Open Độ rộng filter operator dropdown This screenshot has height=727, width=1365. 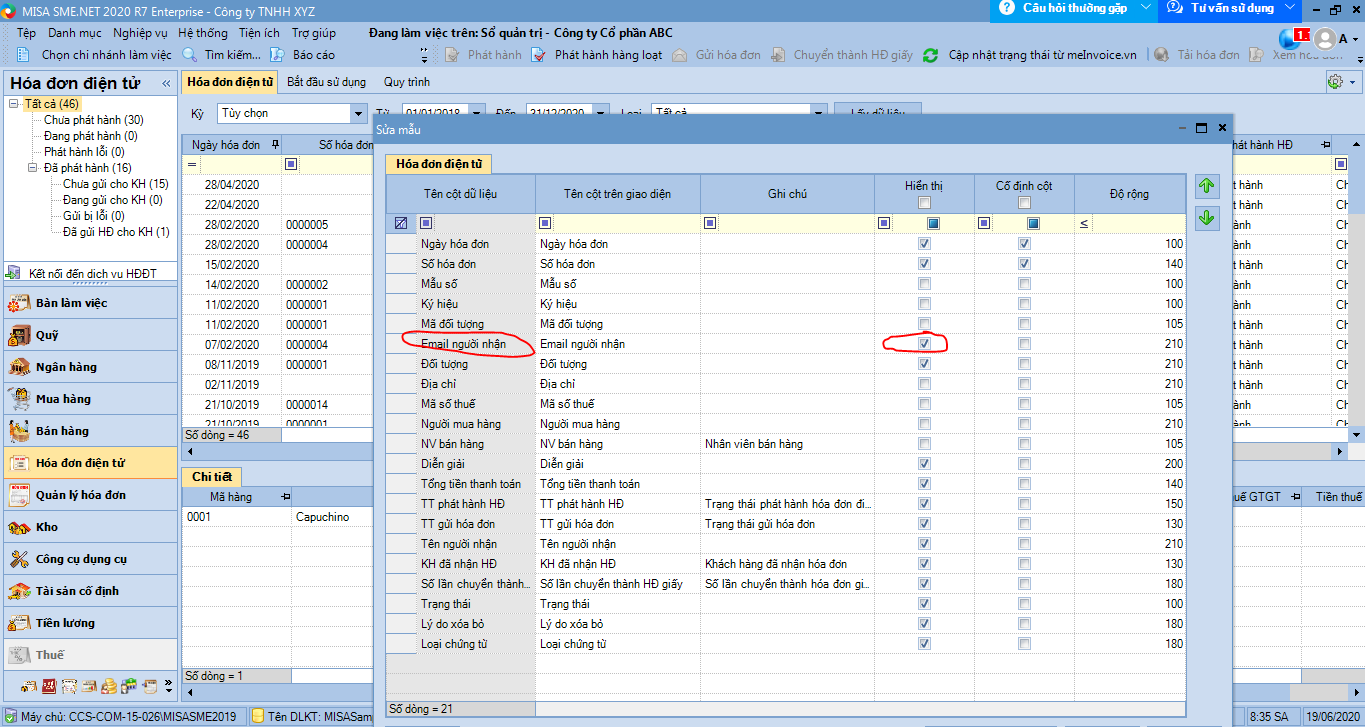click(1085, 223)
